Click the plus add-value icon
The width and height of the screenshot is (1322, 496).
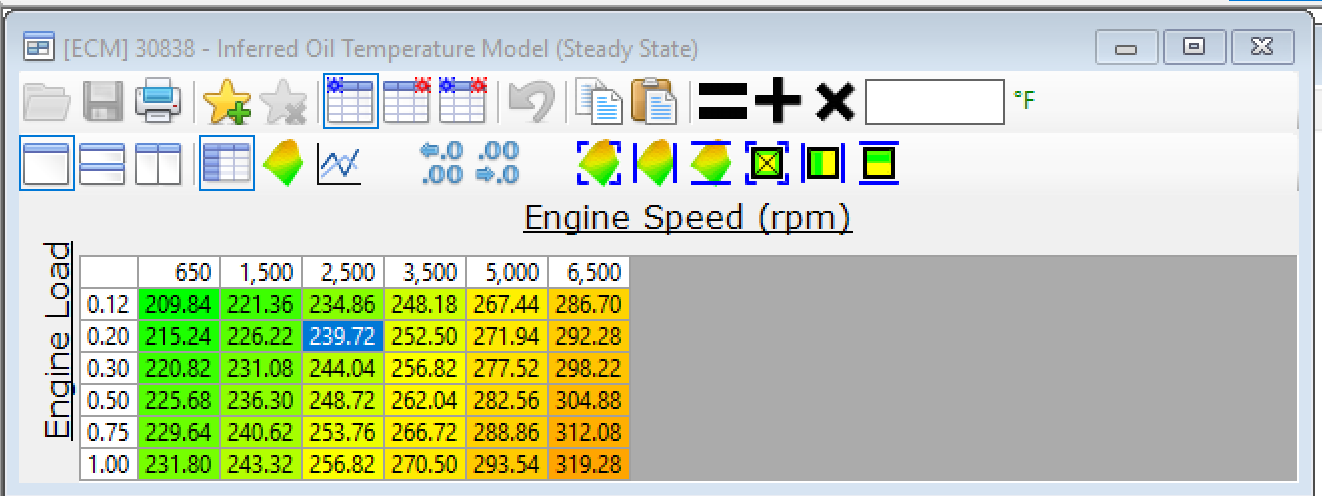tap(778, 101)
